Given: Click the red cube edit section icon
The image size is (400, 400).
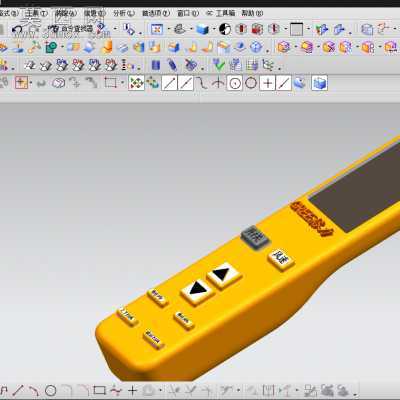Looking at the screenshot, I should coord(257,29).
